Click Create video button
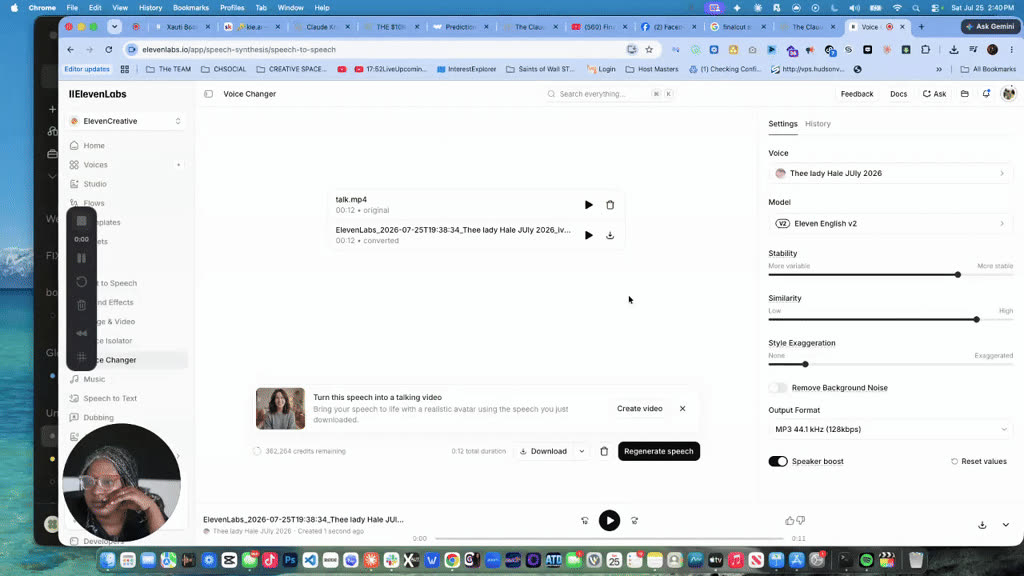The image size is (1024, 576). click(x=639, y=409)
